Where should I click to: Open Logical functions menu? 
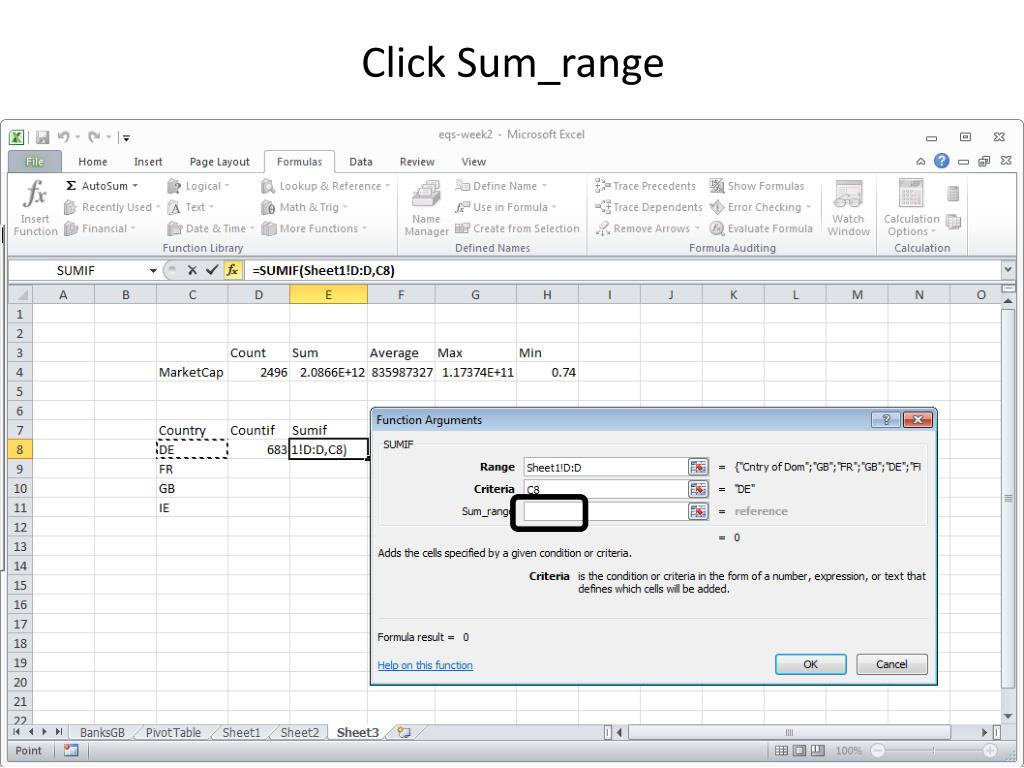click(199, 186)
